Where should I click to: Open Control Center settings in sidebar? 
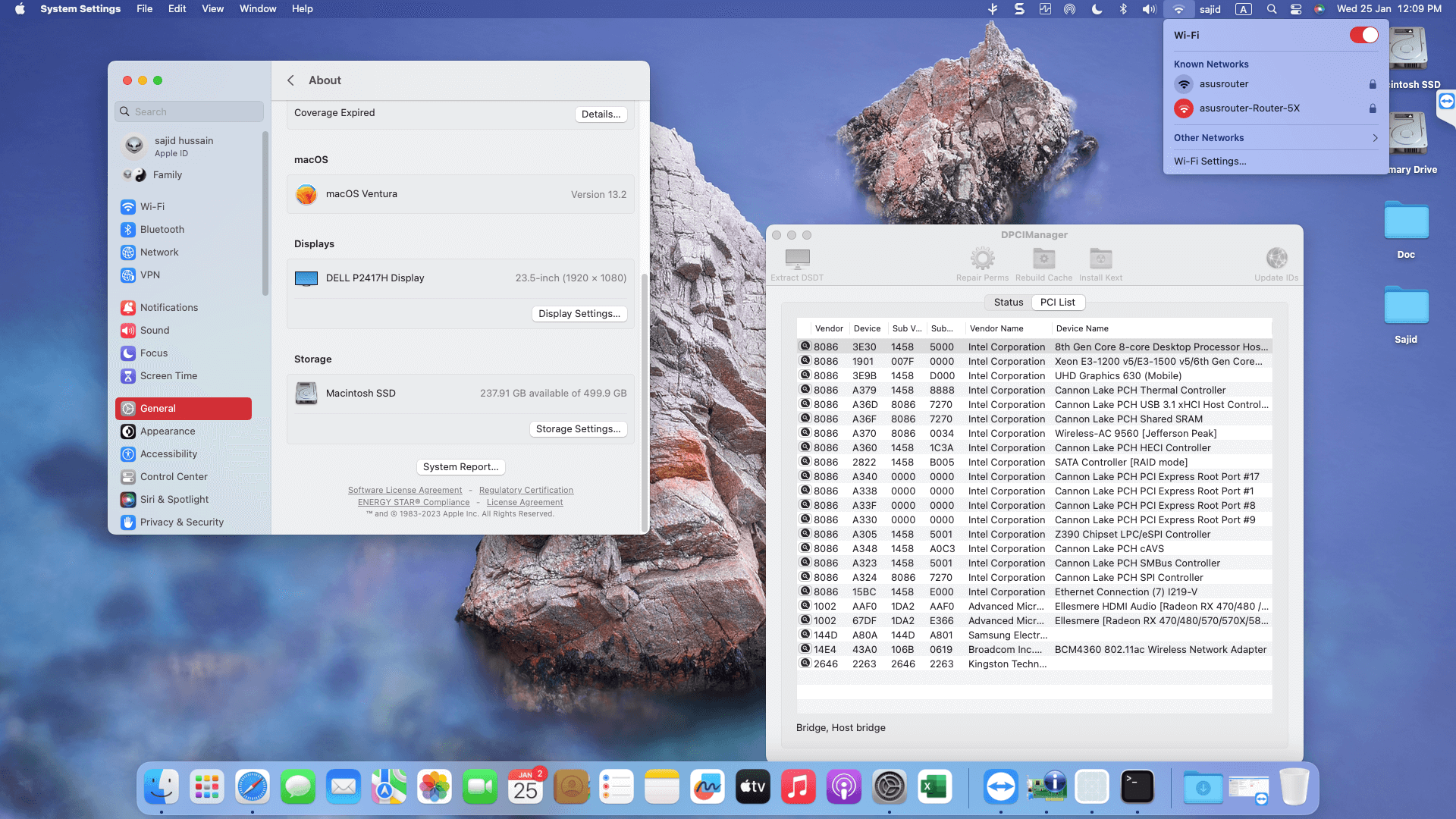tap(184, 476)
